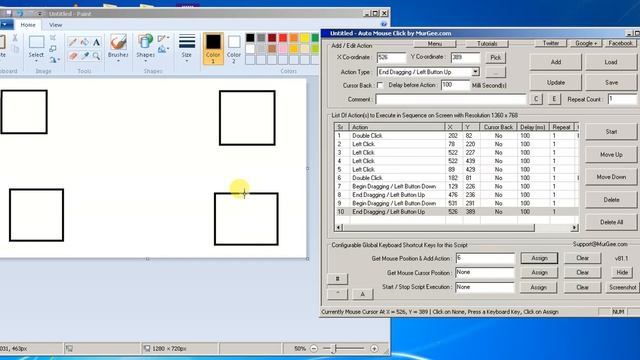This screenshot has height=360, width=640.
Task: Click the Pick coordinates button
Action: tap(496, 58)
